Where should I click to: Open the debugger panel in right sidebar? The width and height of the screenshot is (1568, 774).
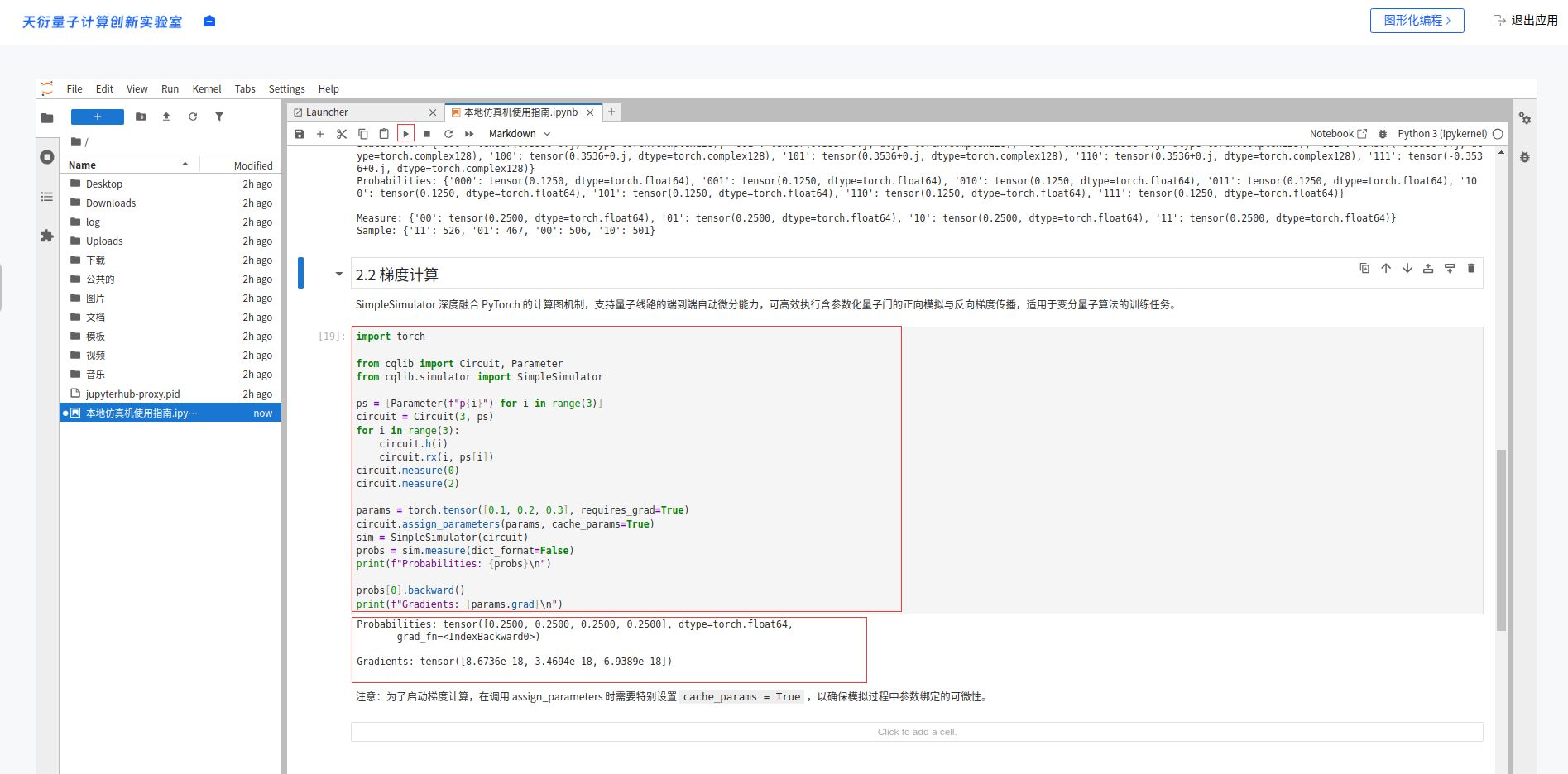click(1525, 157)
